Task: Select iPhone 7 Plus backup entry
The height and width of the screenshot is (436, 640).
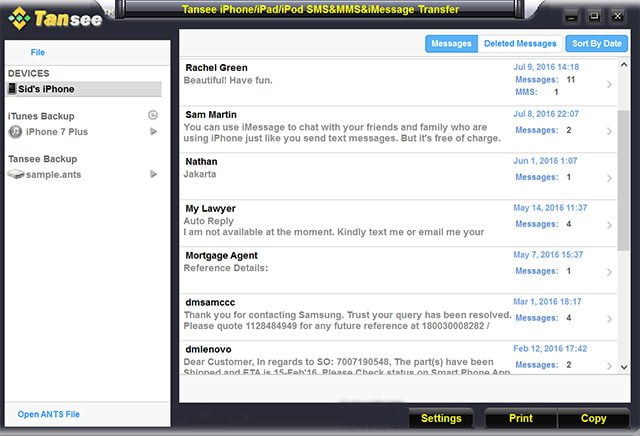Action: point(57,132)
